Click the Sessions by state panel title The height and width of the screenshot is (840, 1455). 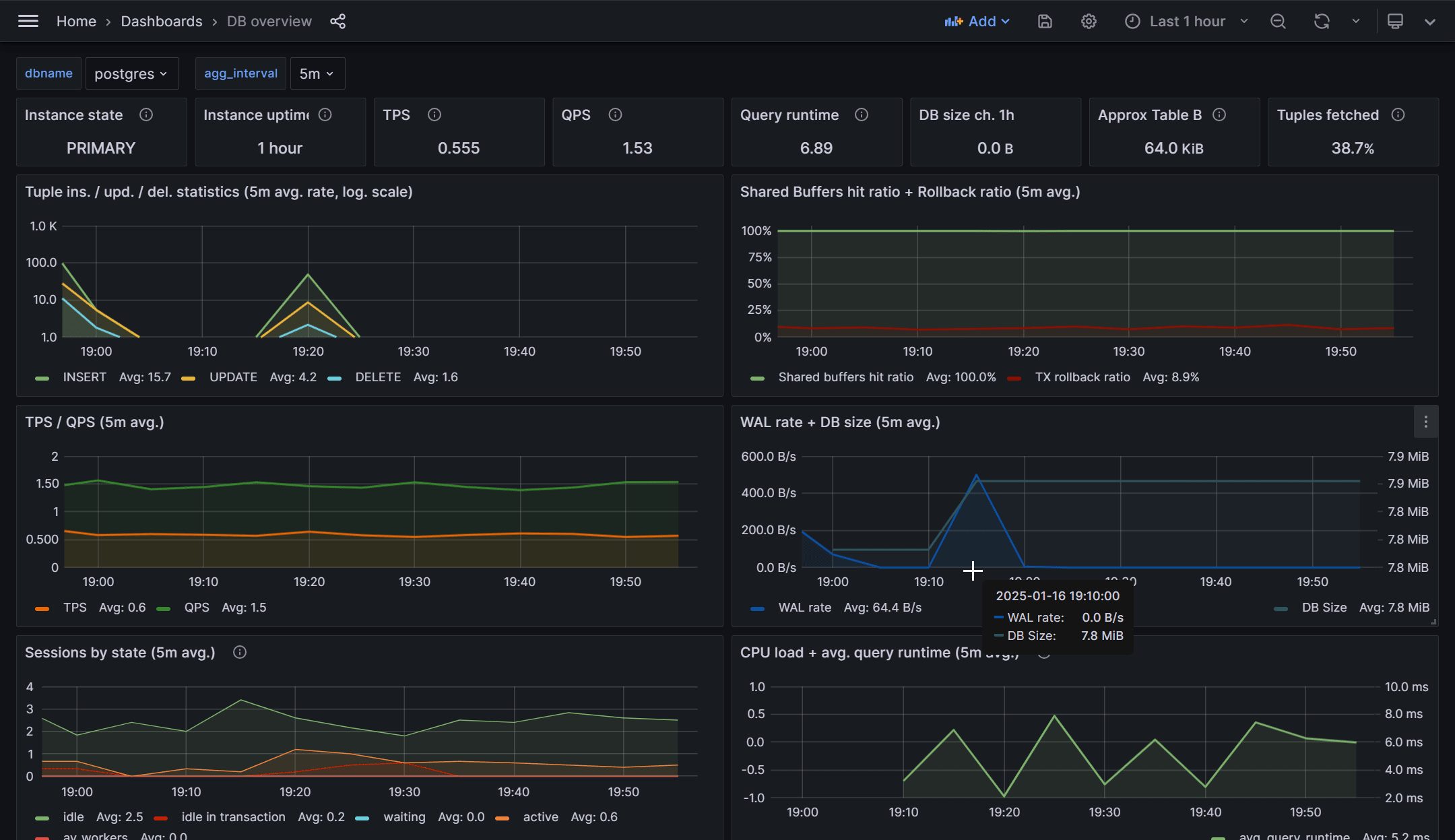[120, 653]
